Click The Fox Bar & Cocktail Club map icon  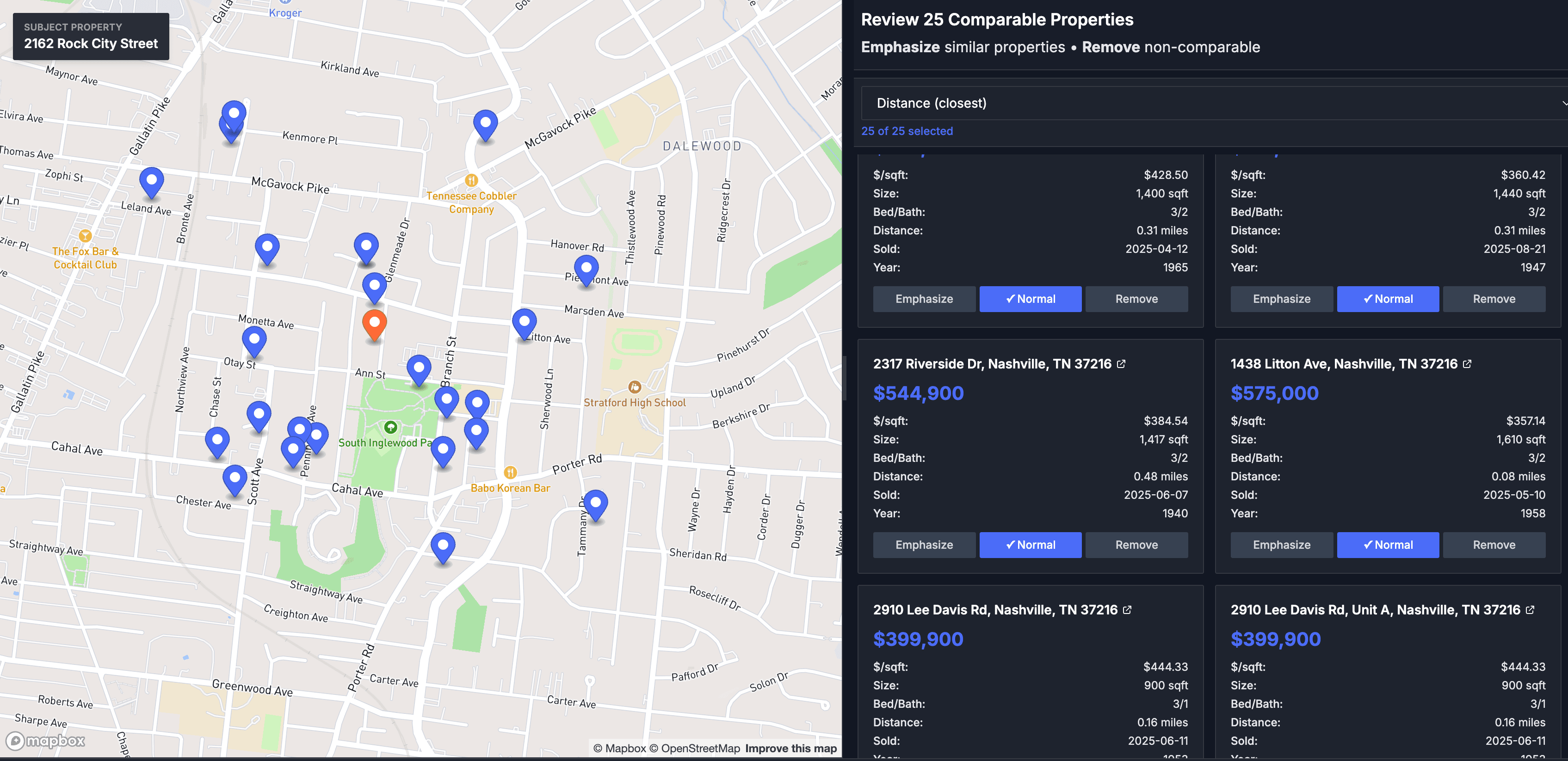84,236
